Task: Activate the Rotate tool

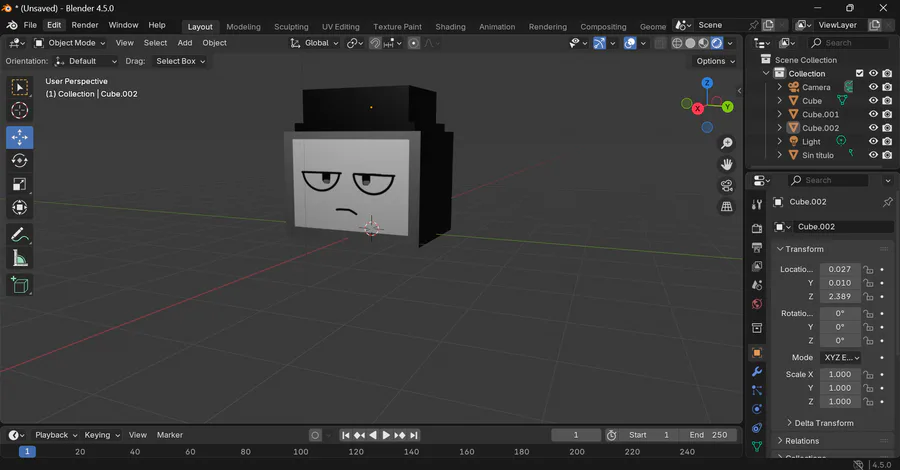Action: coord(20,161)
